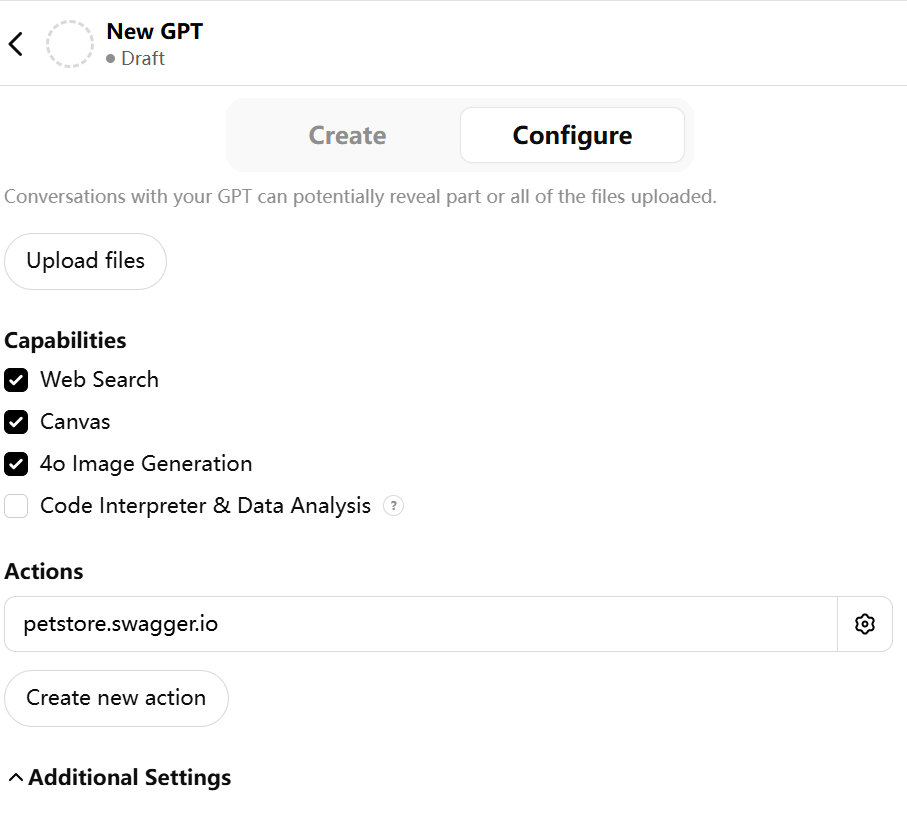This screenshot has height=820, width=907.
Task: Turn off 4o Image Generation
Action: (16, 464)
